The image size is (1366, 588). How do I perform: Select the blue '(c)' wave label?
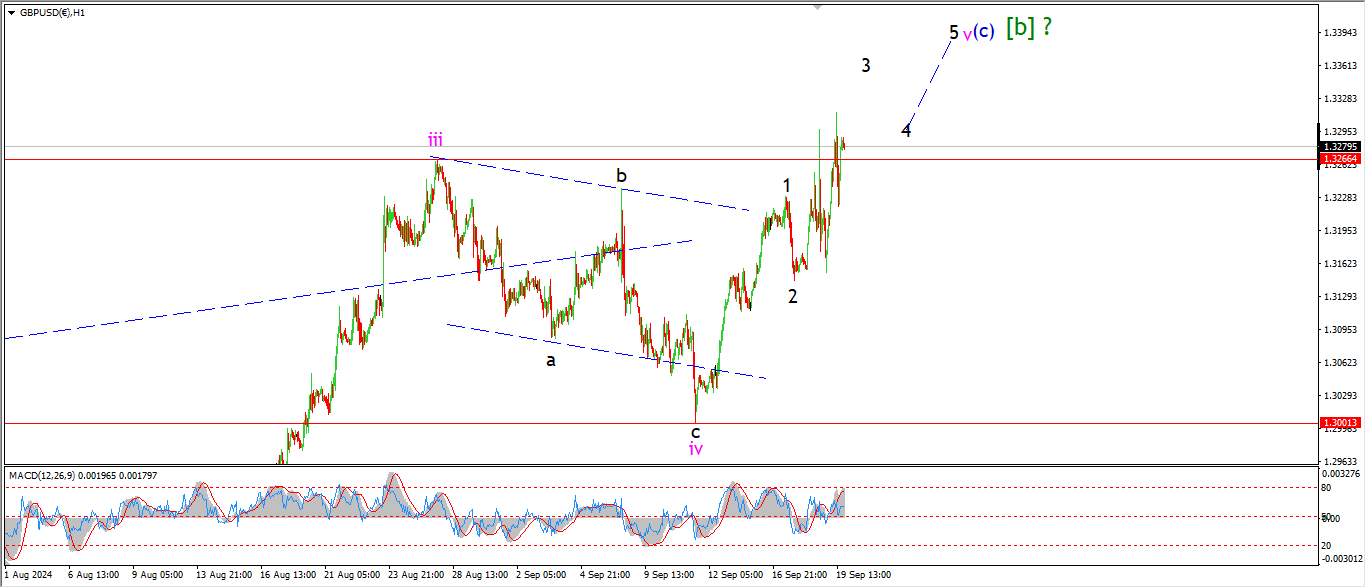point(984,31)
